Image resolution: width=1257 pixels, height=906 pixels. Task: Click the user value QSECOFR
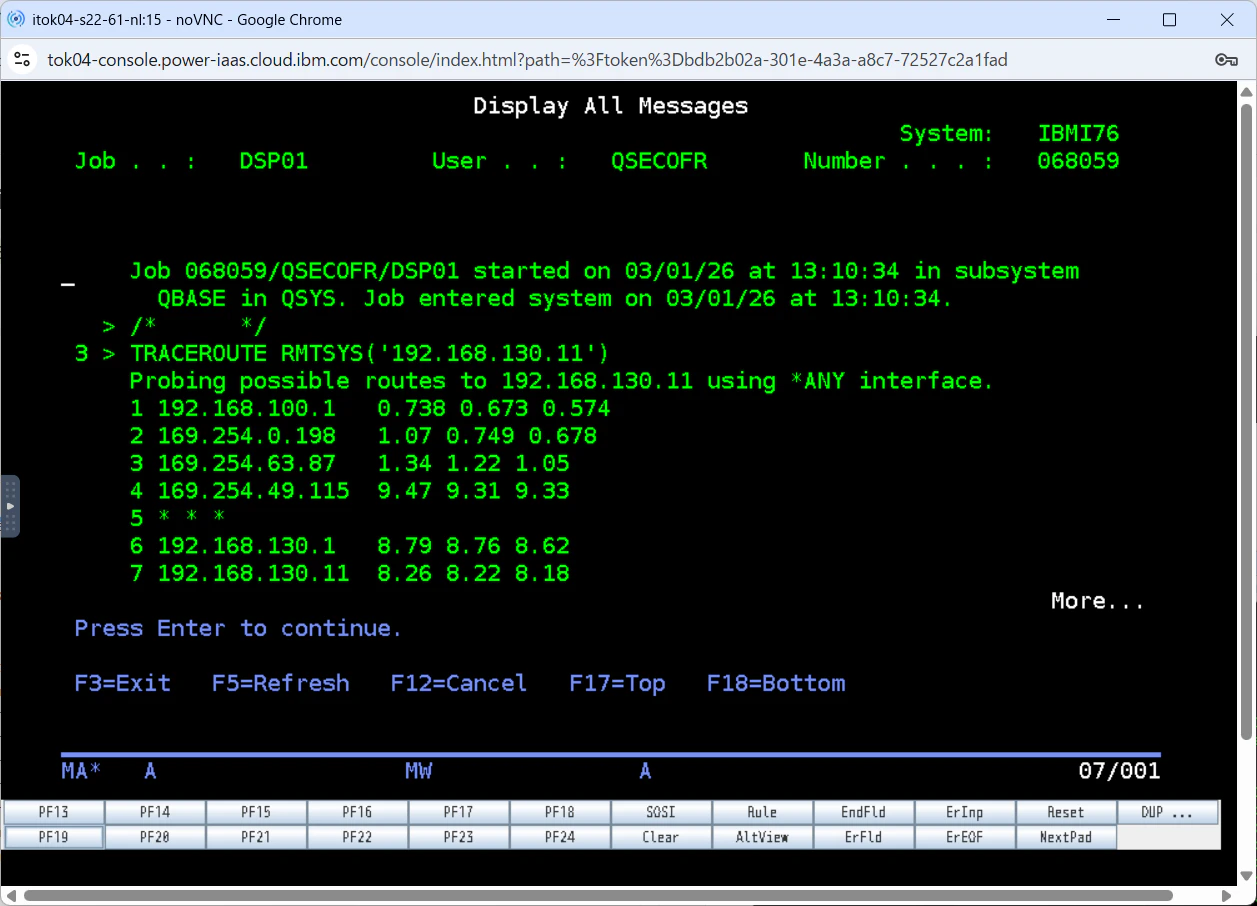tap(659, 161)
